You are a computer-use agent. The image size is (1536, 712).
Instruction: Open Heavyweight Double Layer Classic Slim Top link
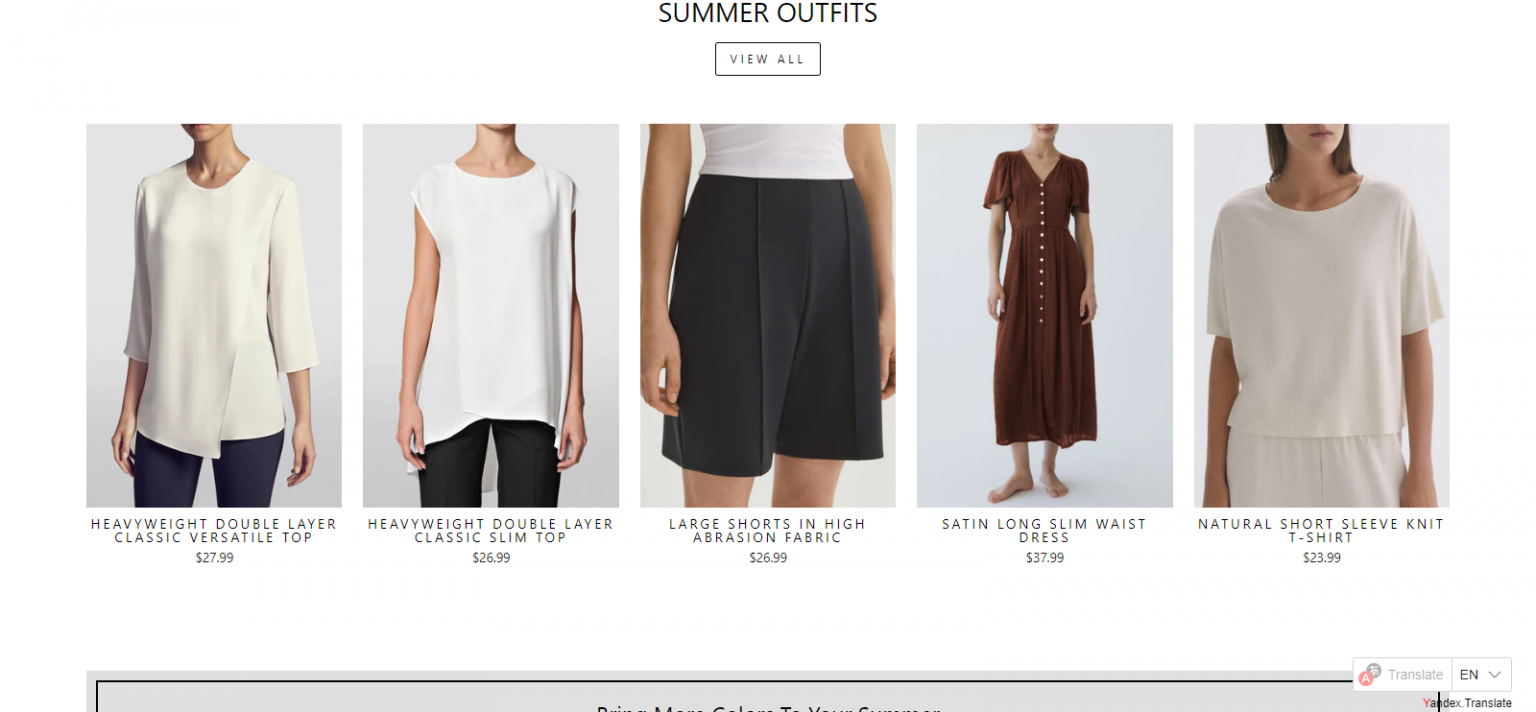click(x=491, y=531)
